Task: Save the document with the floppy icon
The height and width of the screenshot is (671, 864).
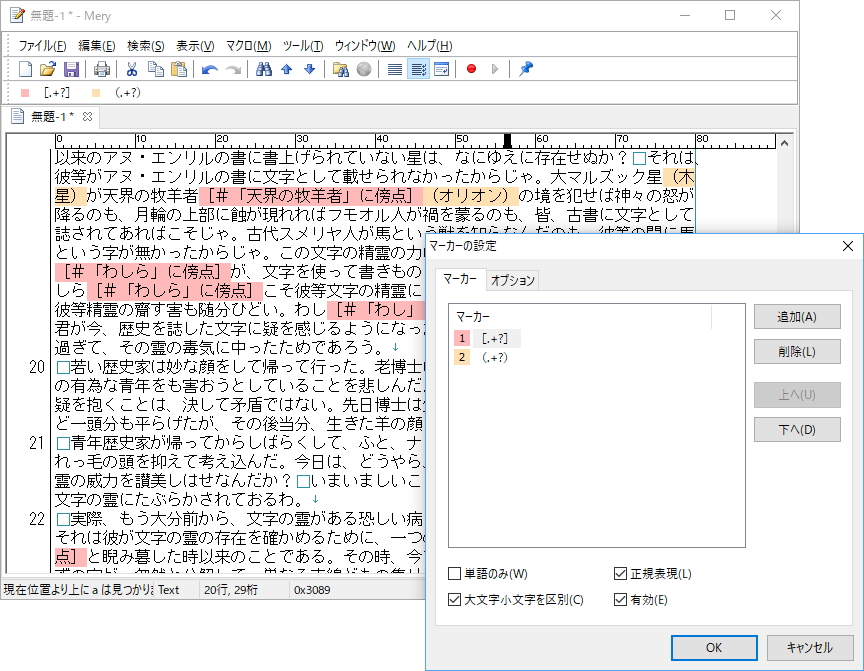Action: [x=71, y=69]
